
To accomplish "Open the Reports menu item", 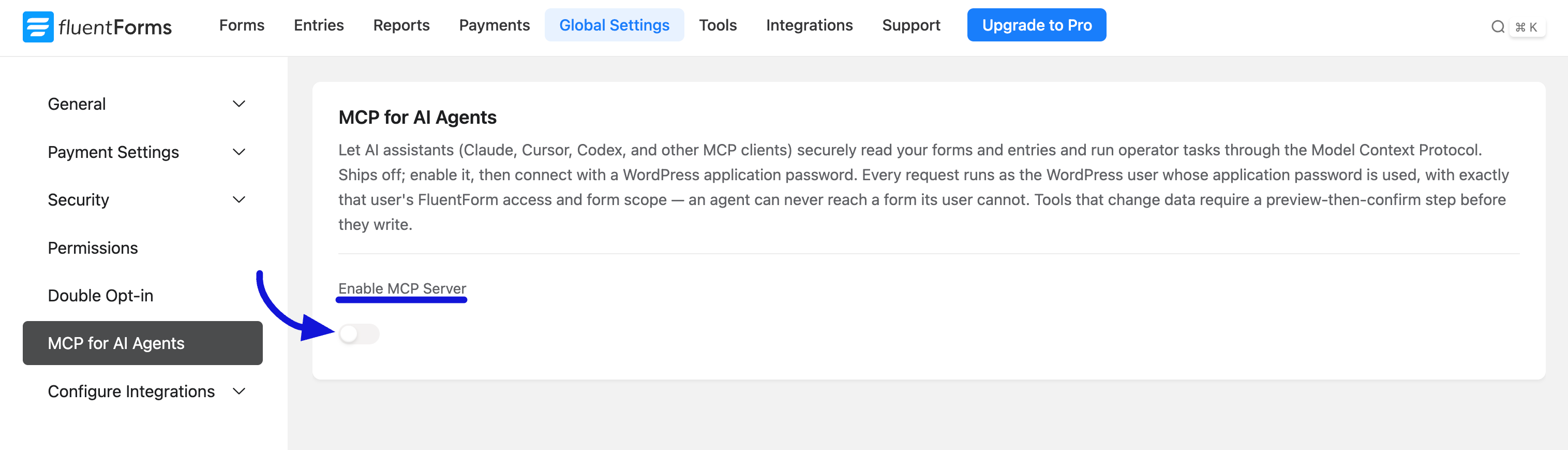I will (401, 25).
